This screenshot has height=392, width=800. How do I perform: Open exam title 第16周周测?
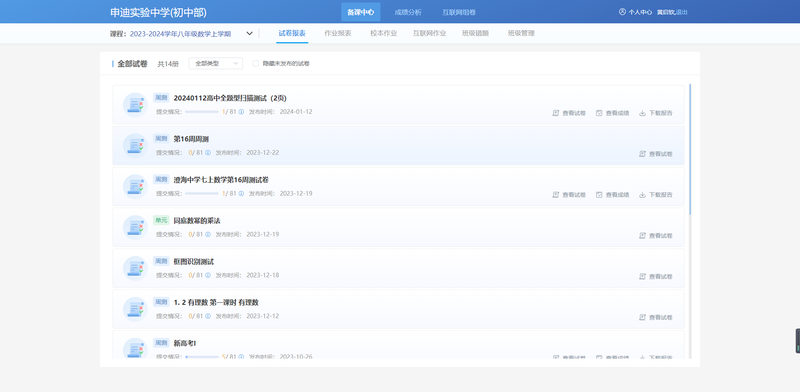[191, 139]
